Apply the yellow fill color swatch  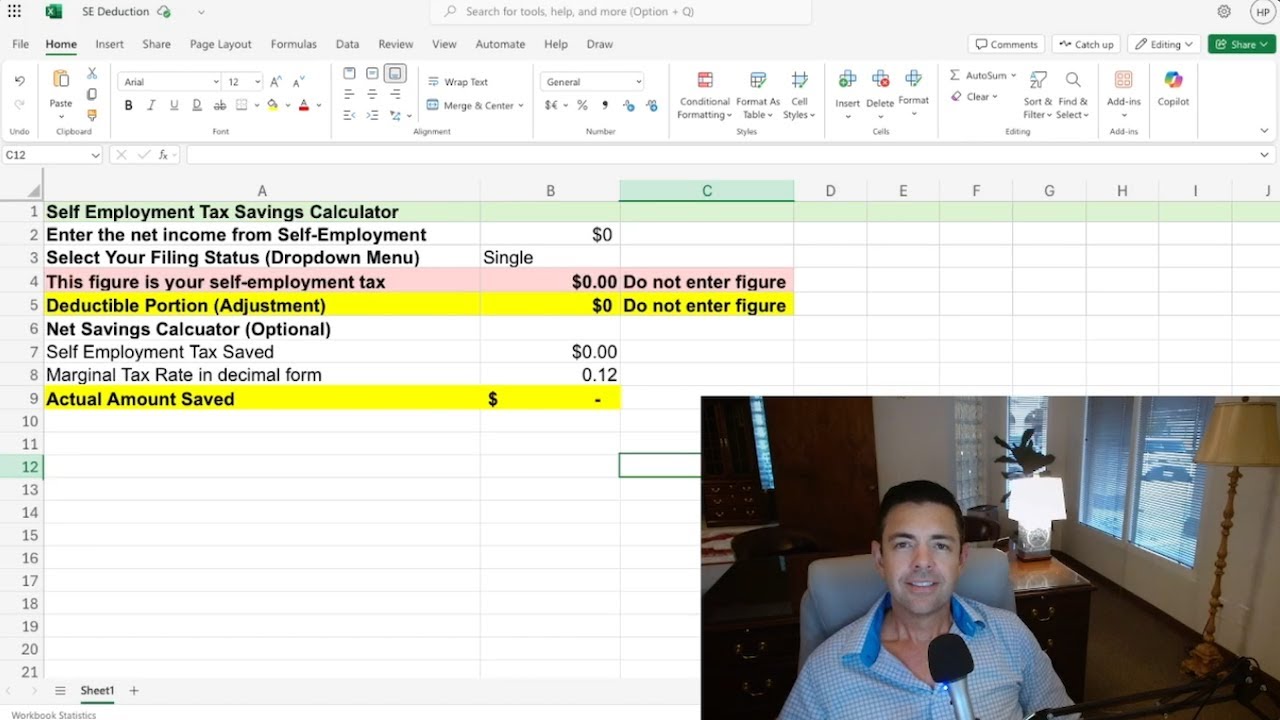tap(273, 105)
